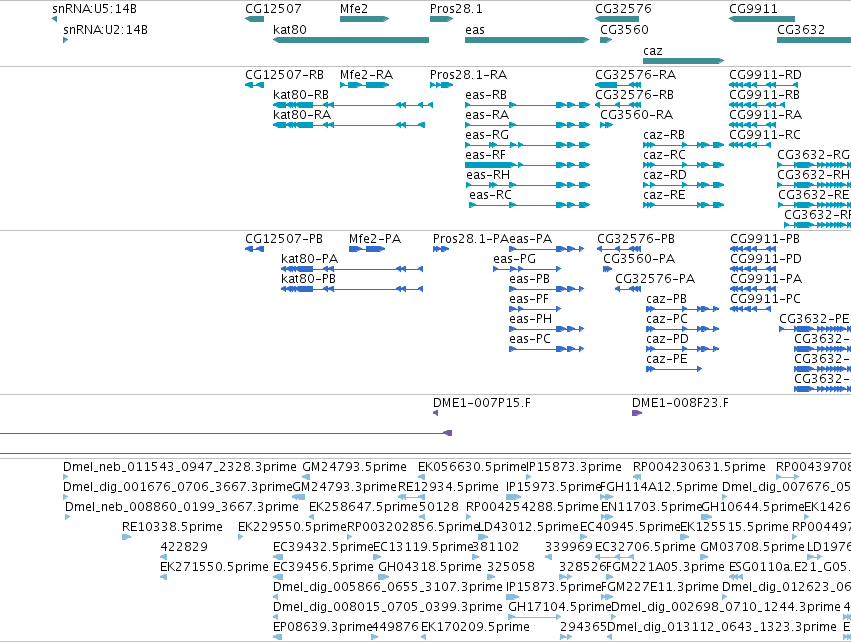Select the CG3560-PA protein label
The image size is (851, 642).
point(639,259)
